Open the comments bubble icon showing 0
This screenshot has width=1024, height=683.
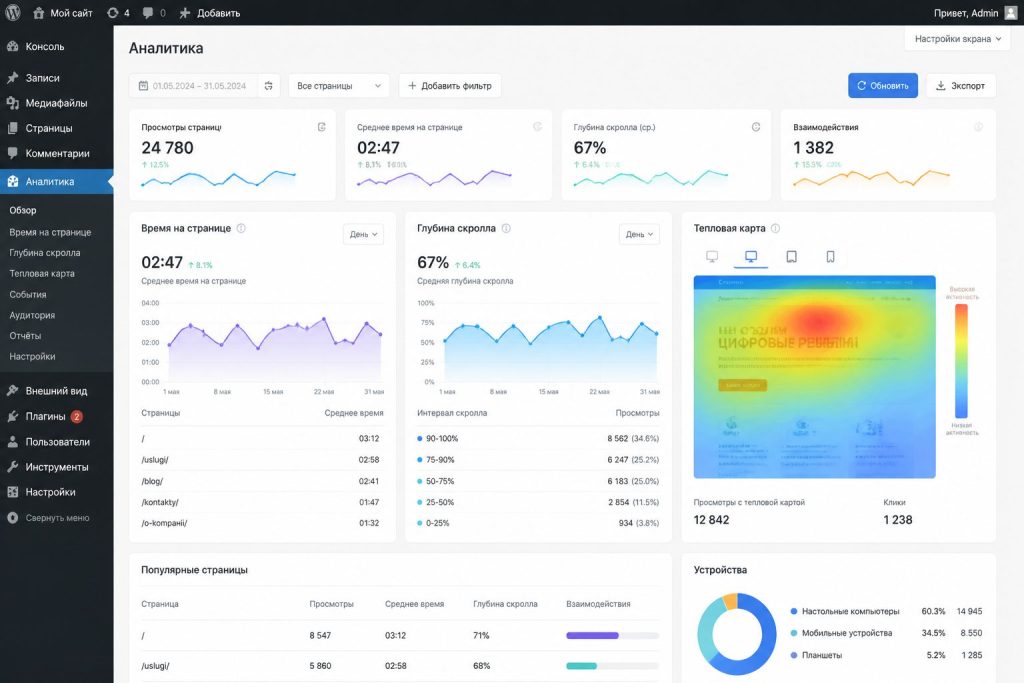[148, 12]
